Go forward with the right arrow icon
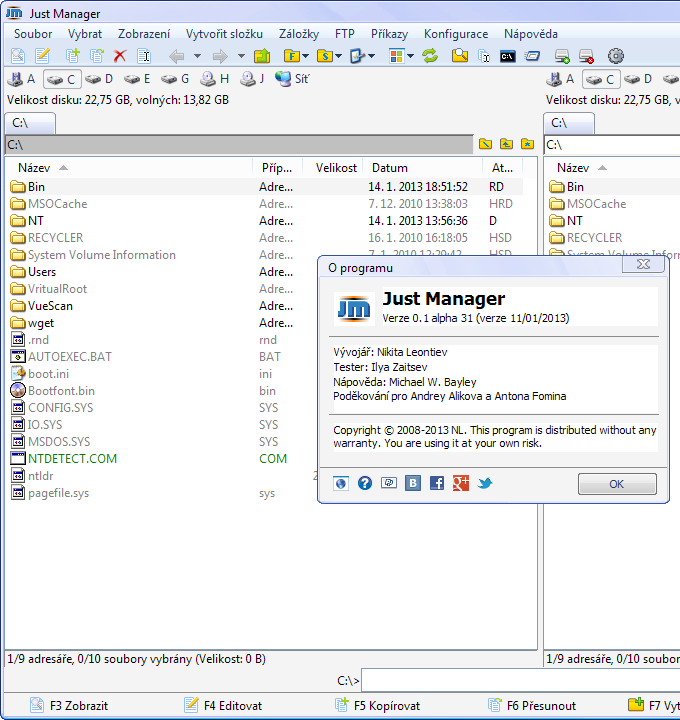This screenshot has width=680, height=720. tap(220, 56)
